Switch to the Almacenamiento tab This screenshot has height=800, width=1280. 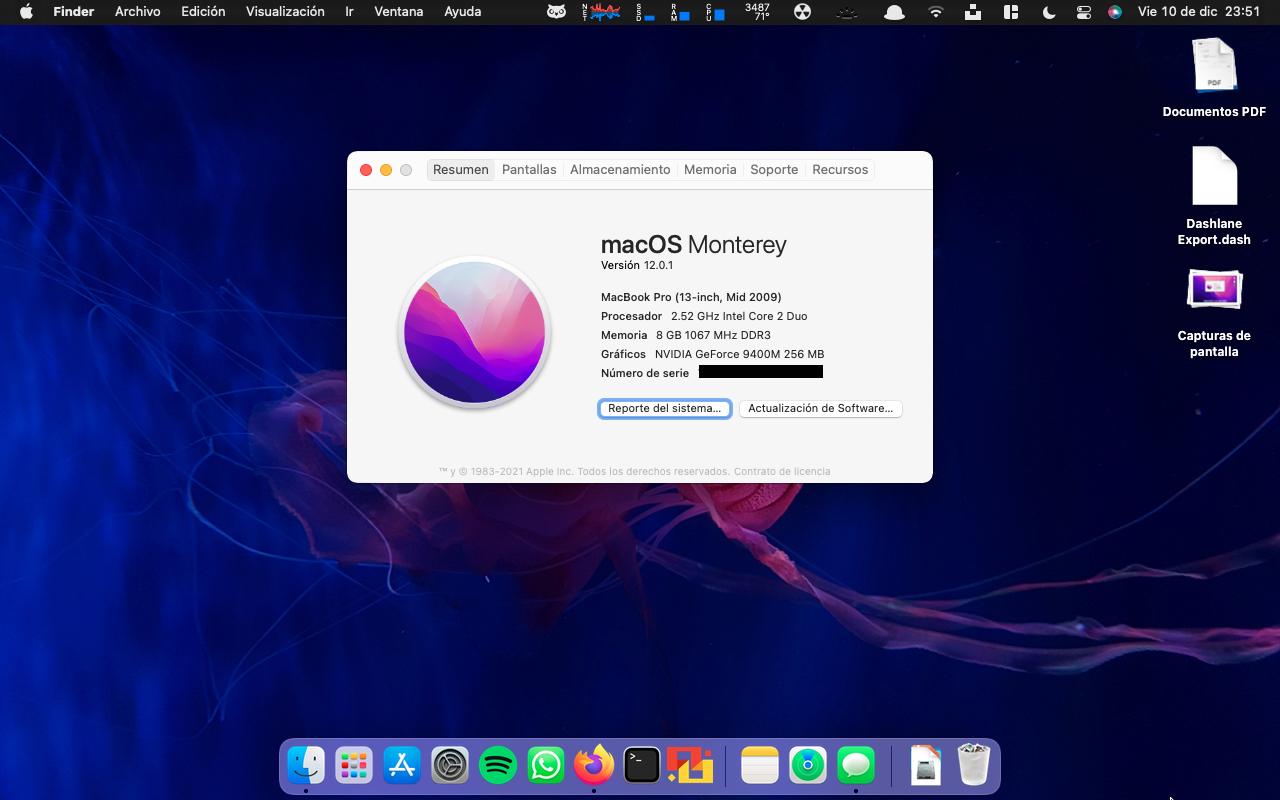click(620, 170)
